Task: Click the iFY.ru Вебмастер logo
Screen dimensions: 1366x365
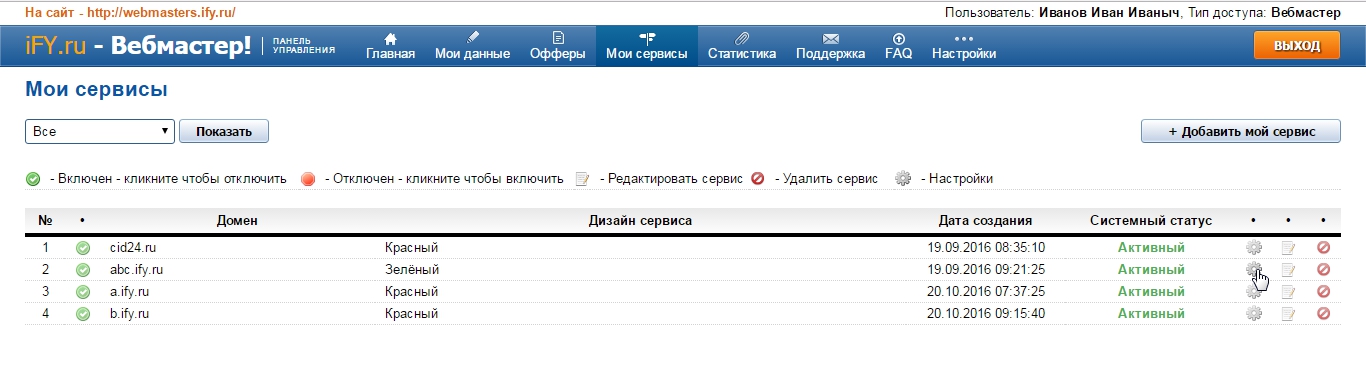Action: pyautogui.click(x=139, y=46)
